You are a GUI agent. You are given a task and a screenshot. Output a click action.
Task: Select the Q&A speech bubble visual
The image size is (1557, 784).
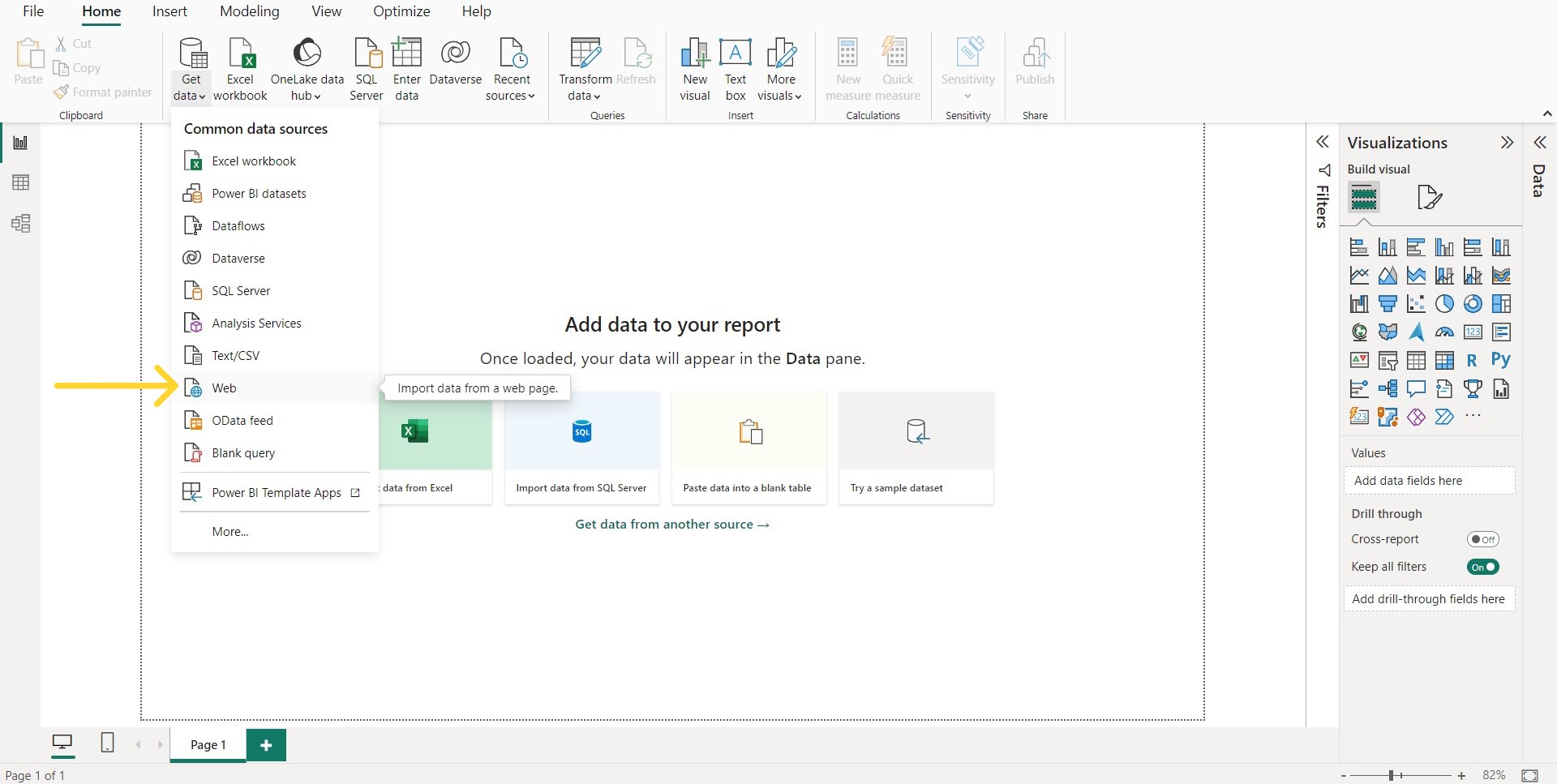tap(1416, 389)
